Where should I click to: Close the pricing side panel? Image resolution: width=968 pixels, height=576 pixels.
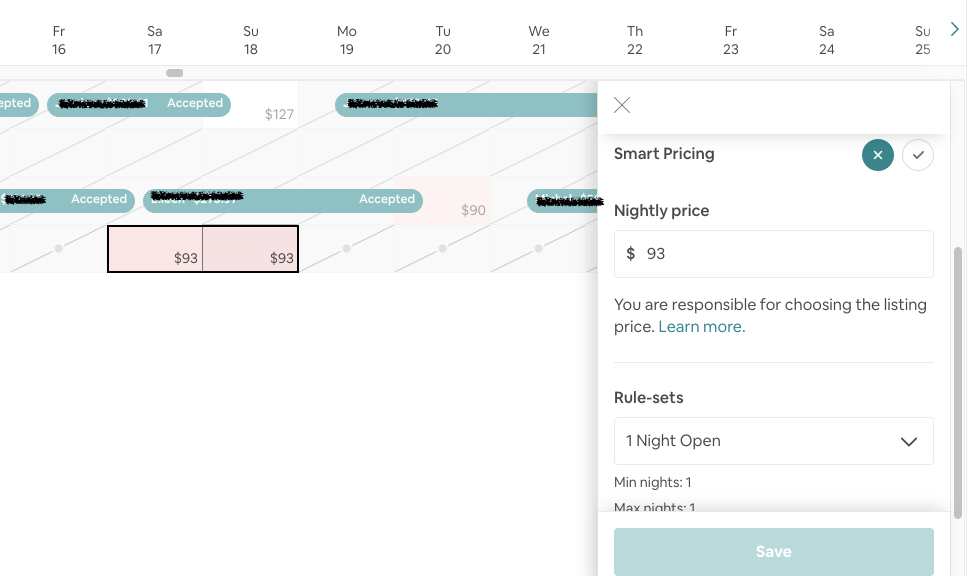[622, 105]
